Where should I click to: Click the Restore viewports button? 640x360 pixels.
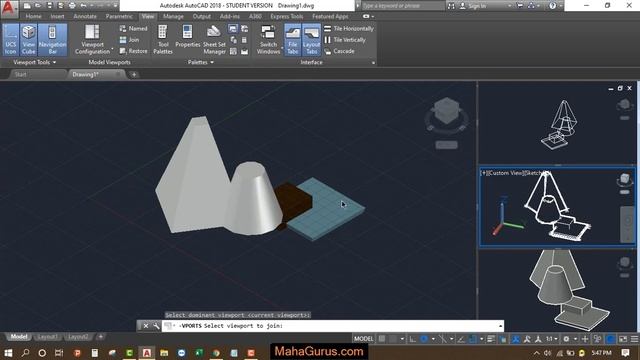(x=133, y=51)
